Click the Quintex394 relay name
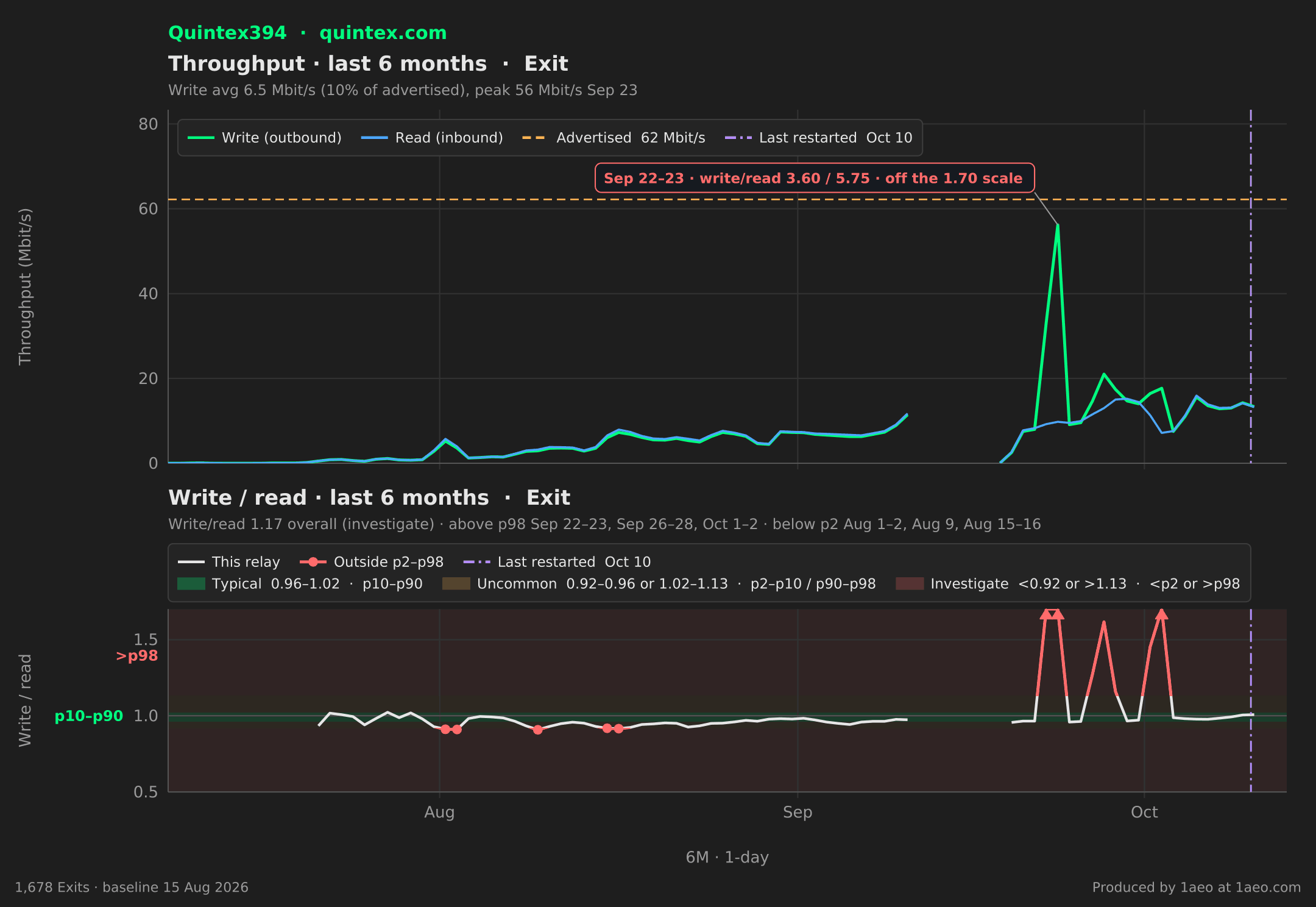Image resolution: width=1316 pixels, height=907 pixels. coord(227,33)
